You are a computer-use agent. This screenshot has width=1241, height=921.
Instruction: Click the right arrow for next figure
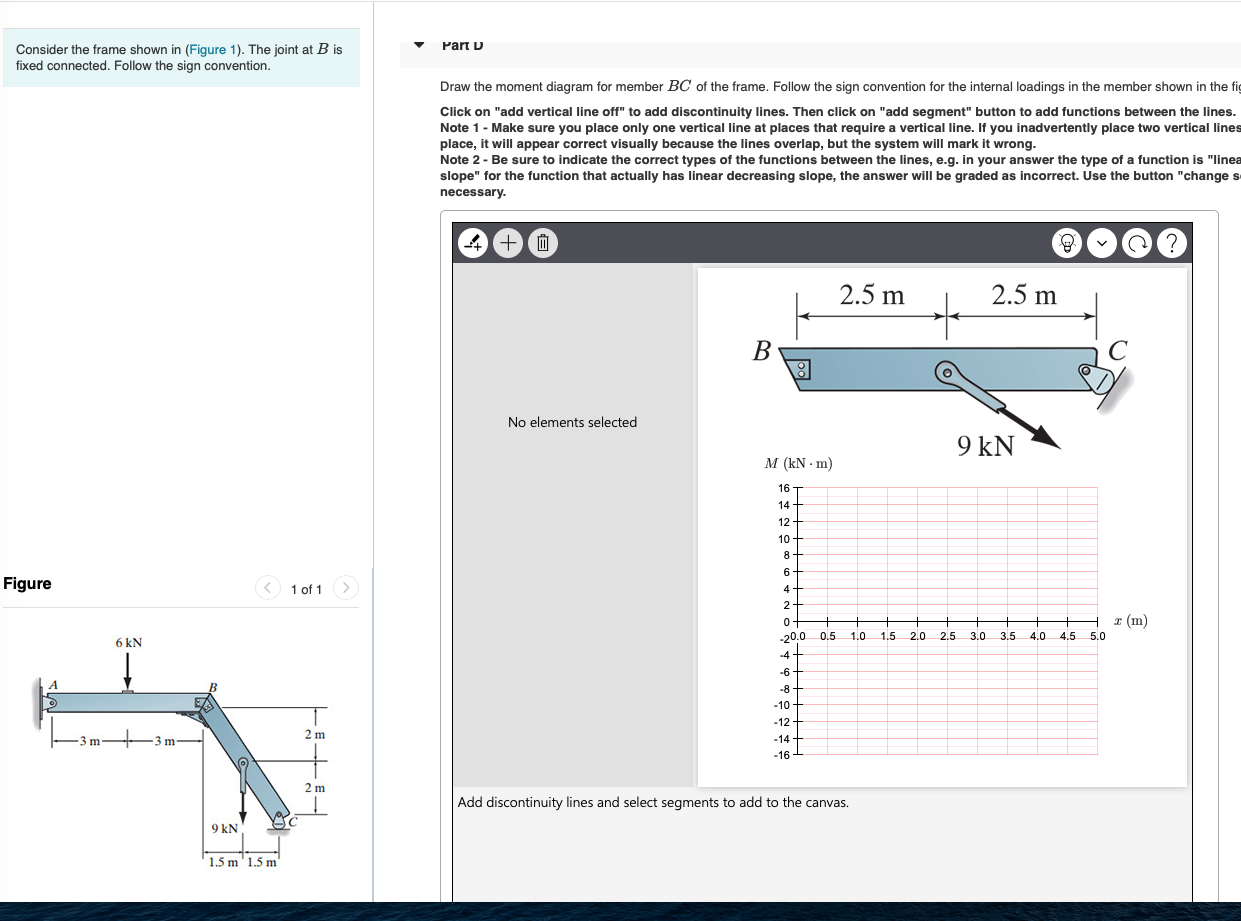(x=345, y=589)
